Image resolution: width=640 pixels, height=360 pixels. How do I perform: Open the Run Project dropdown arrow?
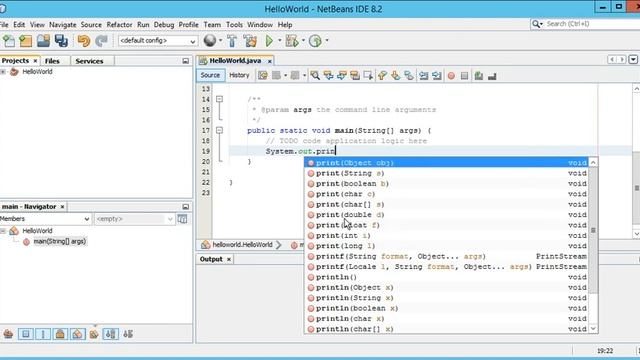(280, 40)
